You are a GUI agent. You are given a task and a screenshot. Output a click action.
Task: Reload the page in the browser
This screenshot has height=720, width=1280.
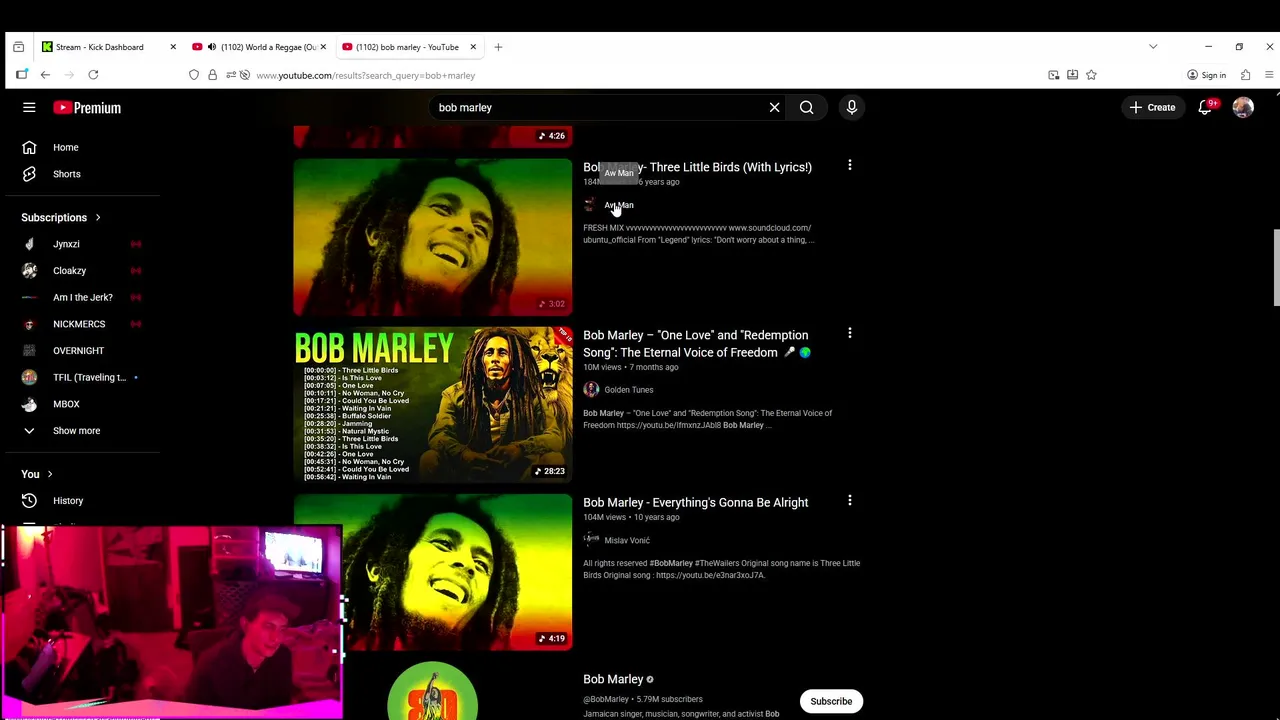click(x=93, y=75)
